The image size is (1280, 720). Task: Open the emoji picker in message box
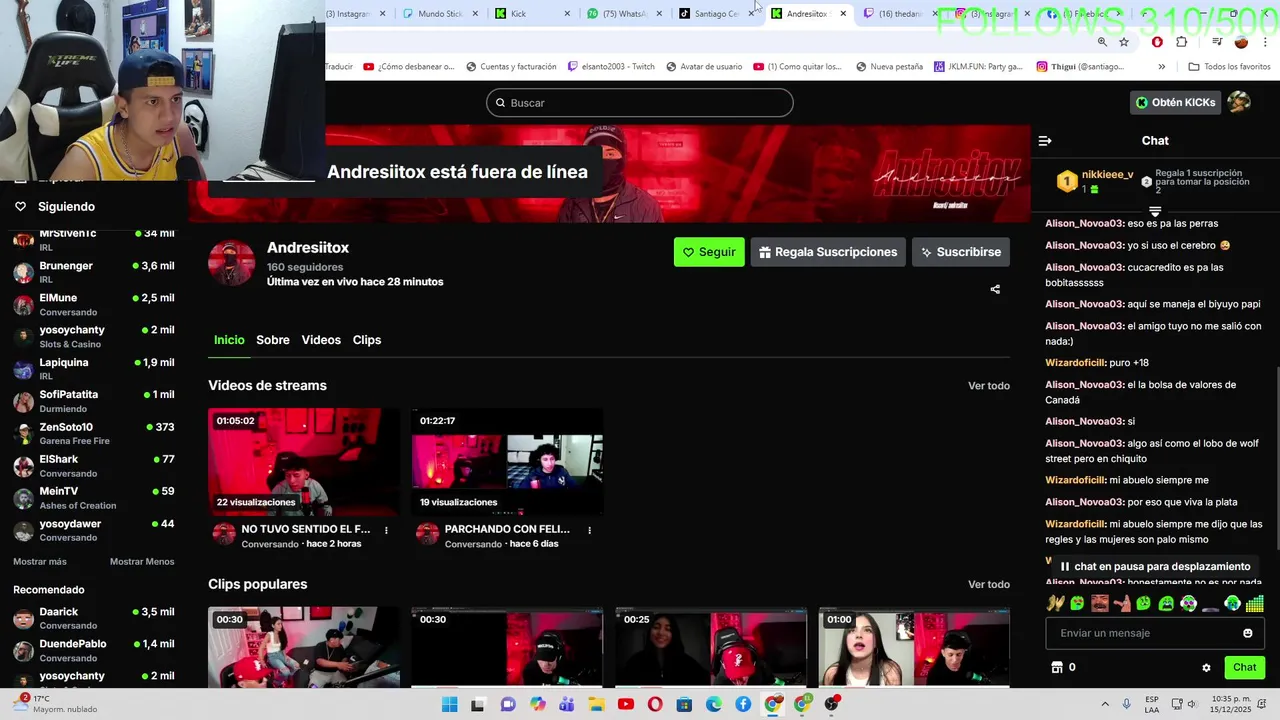pos(1248,633)
